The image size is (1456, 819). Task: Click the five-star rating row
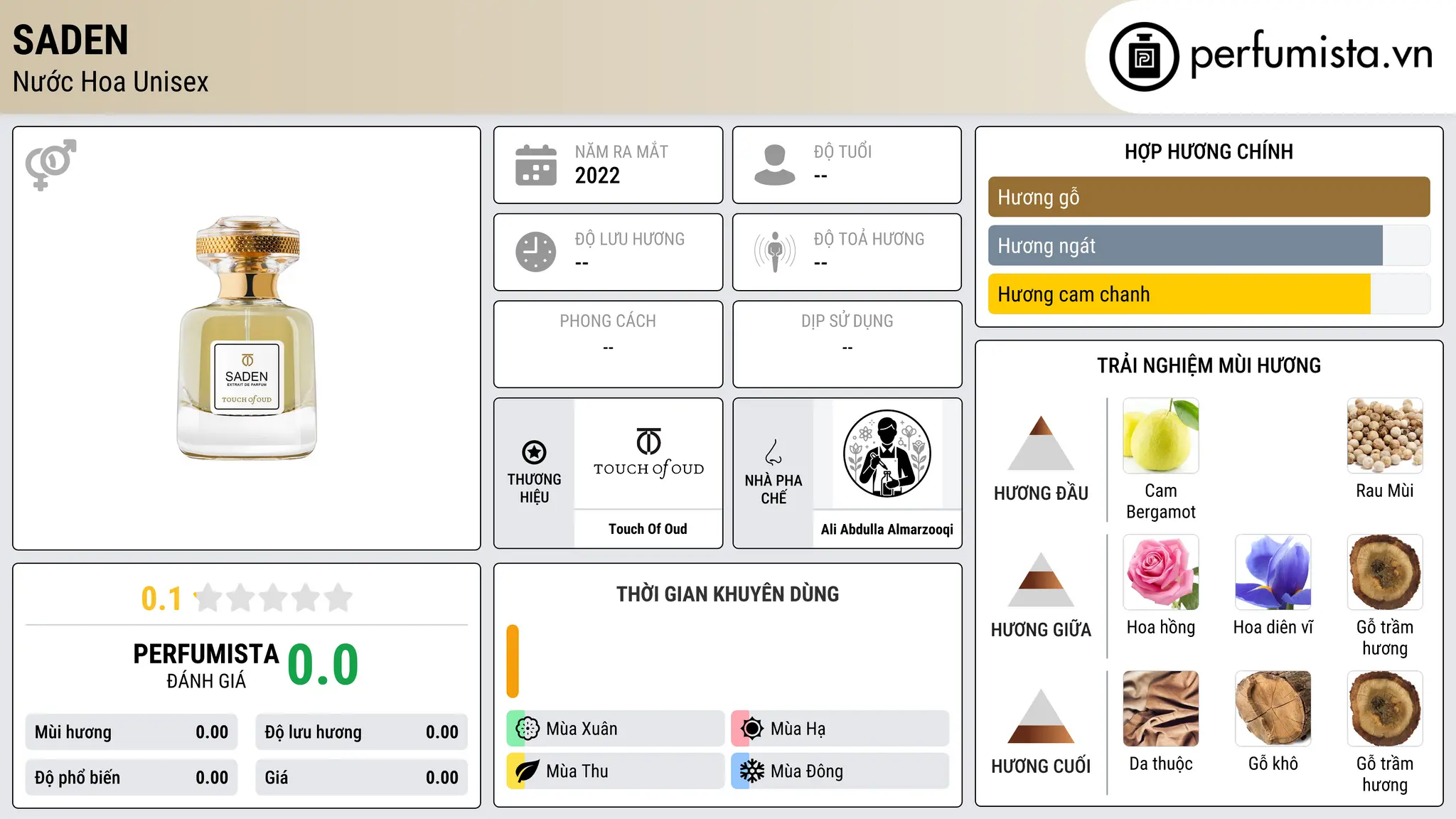[x=274, y=598]
